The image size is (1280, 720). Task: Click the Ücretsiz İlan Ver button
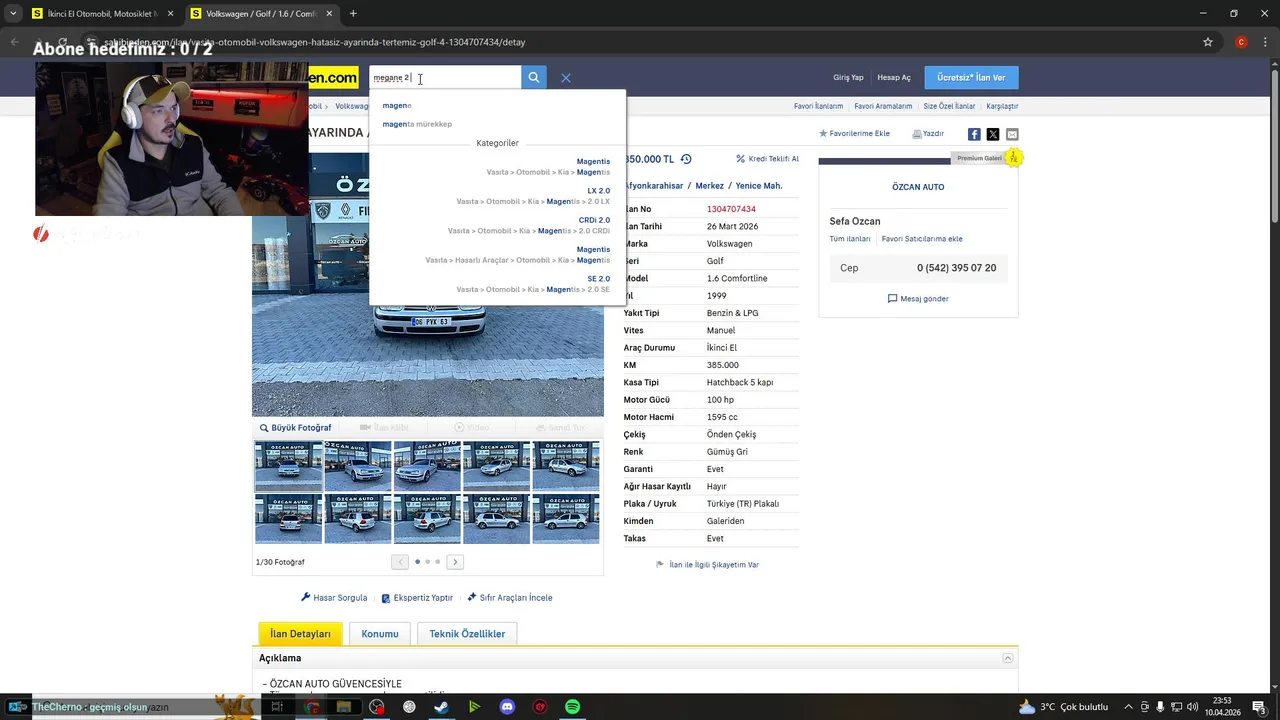(971, 77)
